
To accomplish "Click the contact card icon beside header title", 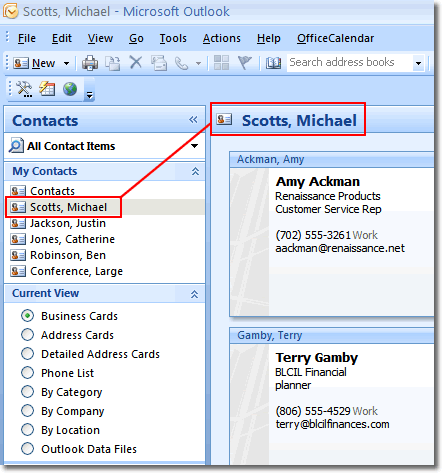I will (224, 119).
